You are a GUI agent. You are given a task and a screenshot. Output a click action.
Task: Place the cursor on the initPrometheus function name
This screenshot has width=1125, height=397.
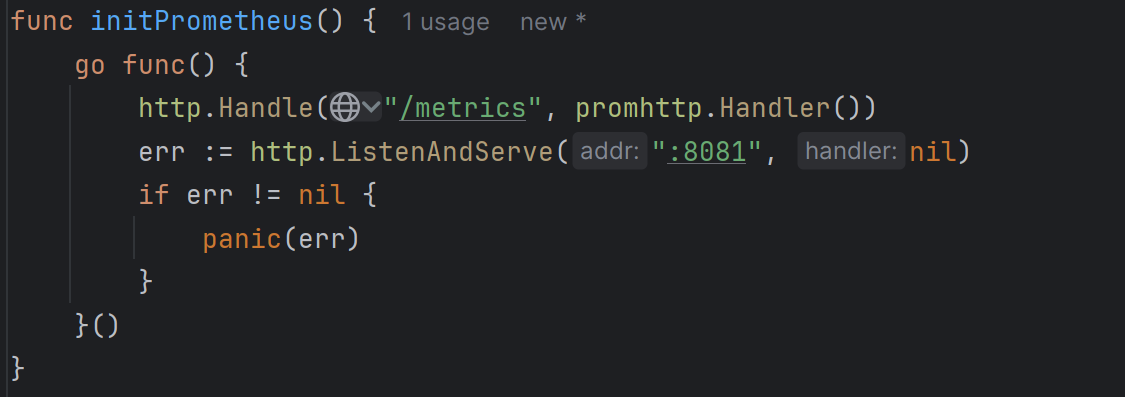[x=202, y=21]
